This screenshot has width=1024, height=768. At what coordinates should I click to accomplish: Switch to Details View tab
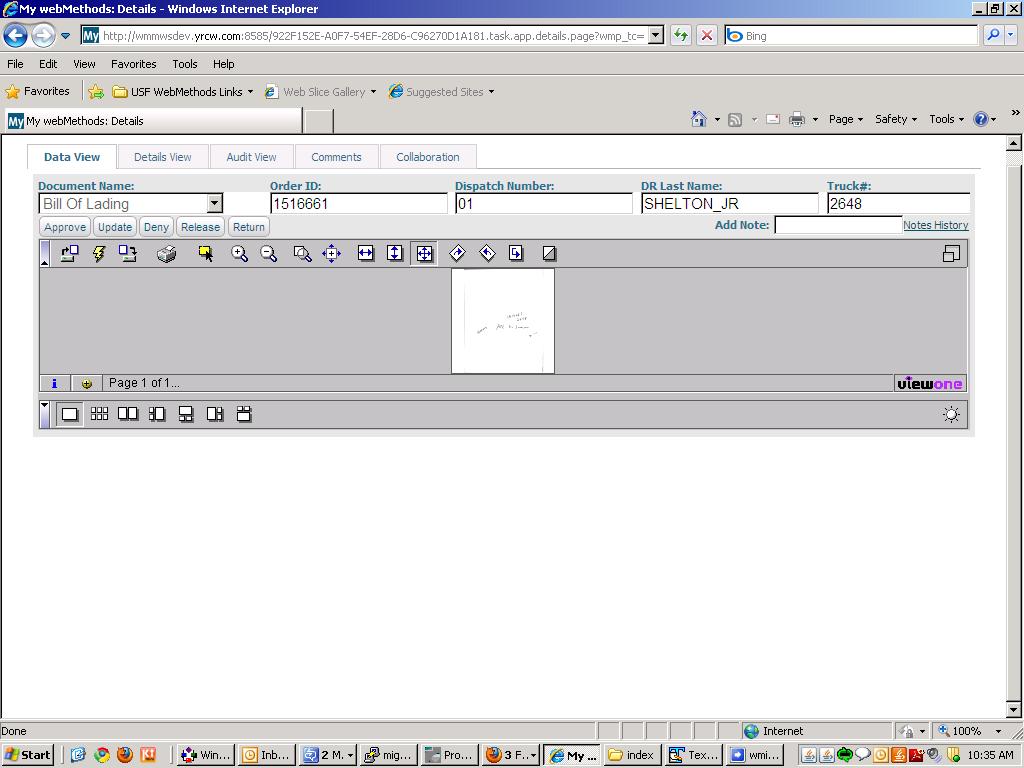163,157
